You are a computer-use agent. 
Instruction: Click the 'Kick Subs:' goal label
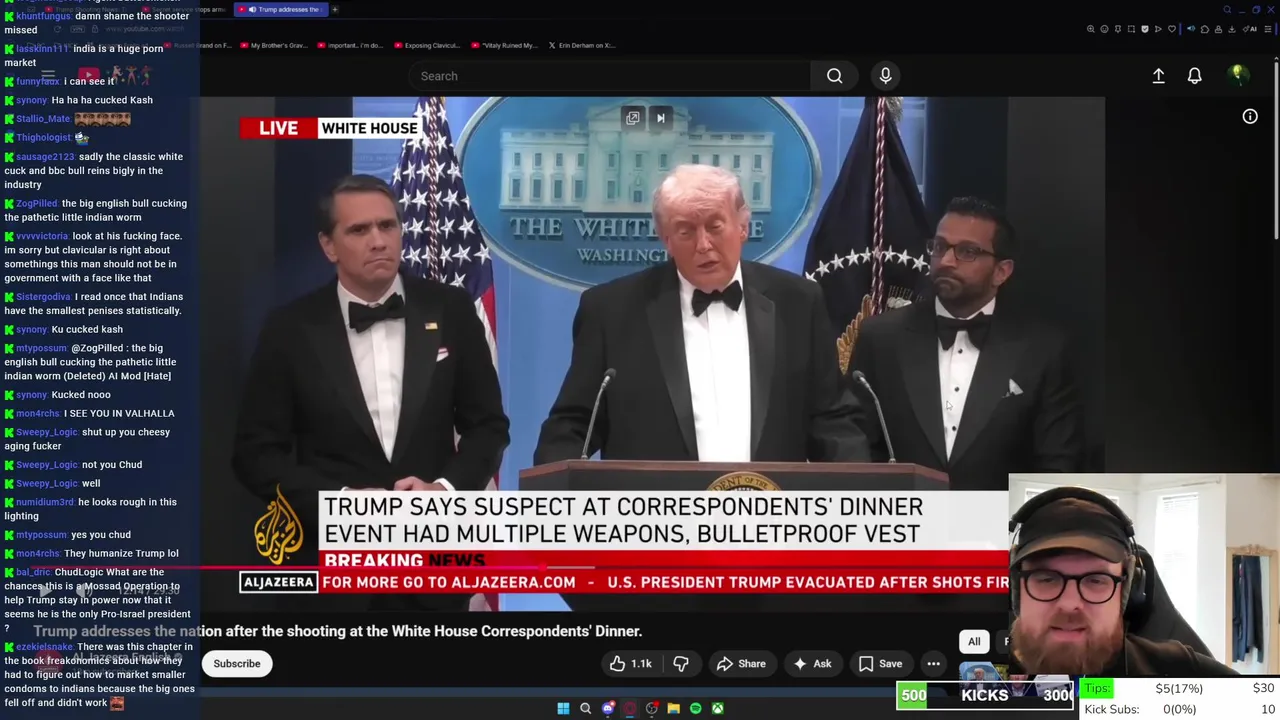point(1112,709)
